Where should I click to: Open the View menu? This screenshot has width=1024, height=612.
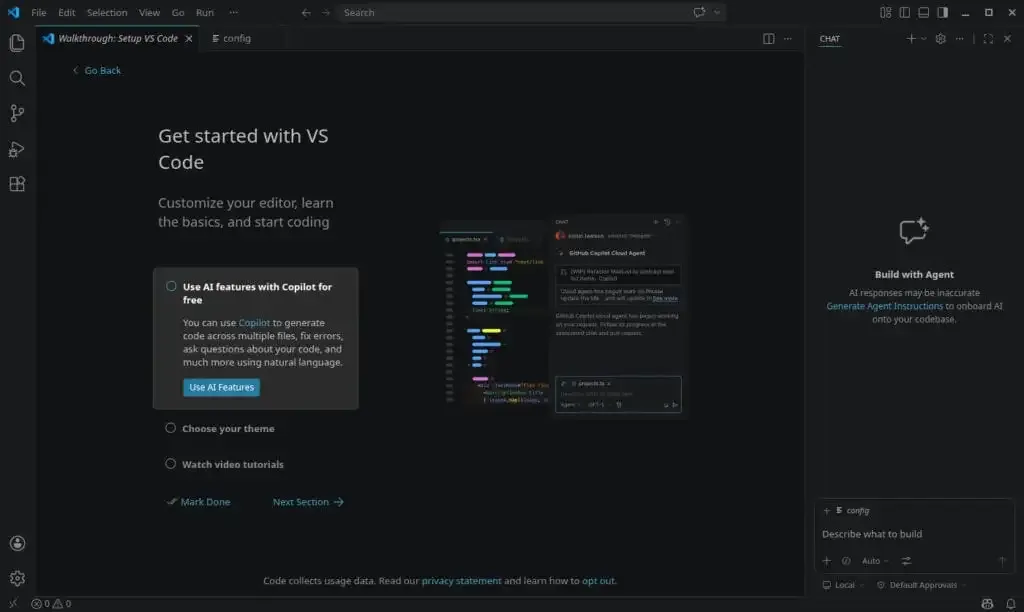tap(149, 12)
